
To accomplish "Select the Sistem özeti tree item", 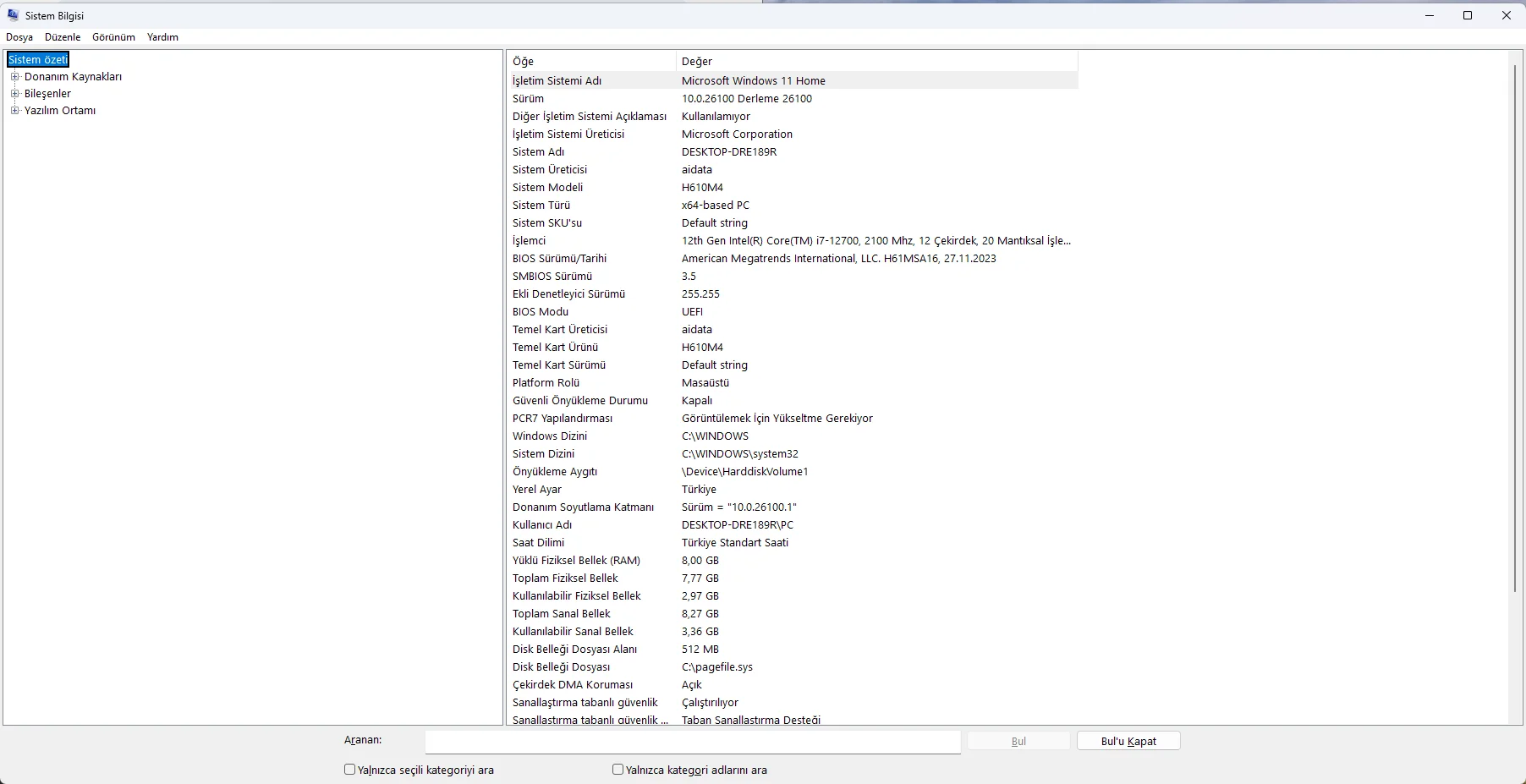I will [x=38, y=59].
